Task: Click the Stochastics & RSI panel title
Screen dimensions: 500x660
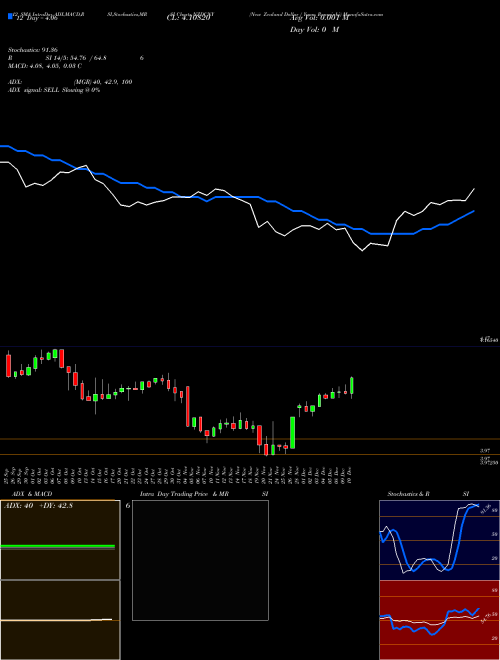Action: coord(428,494)
